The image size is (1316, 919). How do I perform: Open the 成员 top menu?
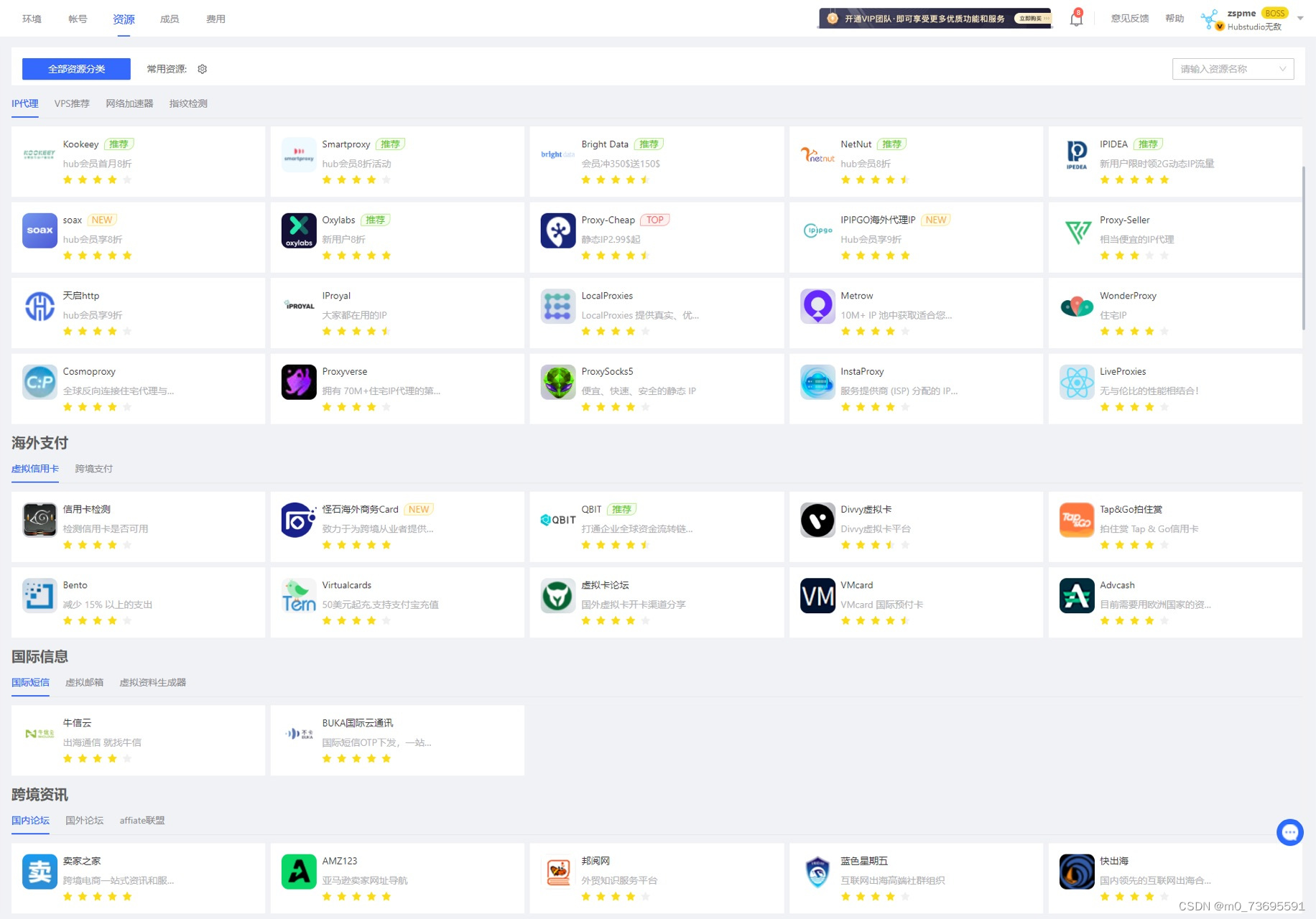tap(170, 19)
